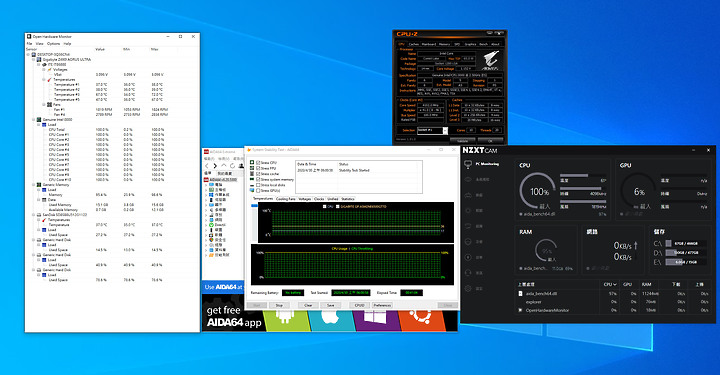Open the CPU-Z processor Selection dropdown

tap(445, 130)
